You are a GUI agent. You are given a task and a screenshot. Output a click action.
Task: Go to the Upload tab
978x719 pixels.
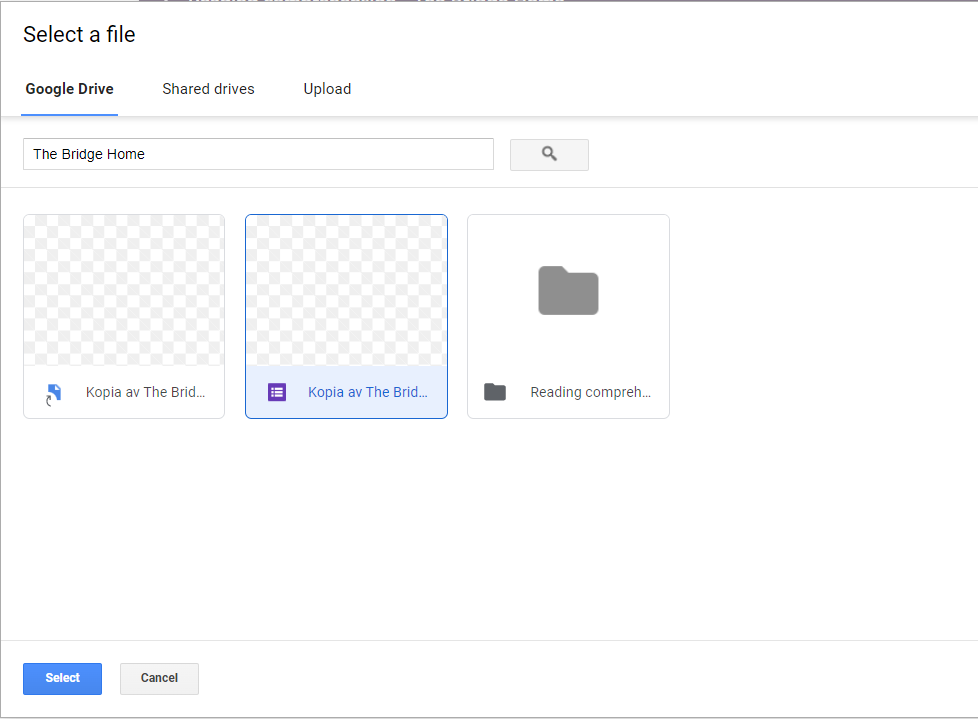point(327,89)
